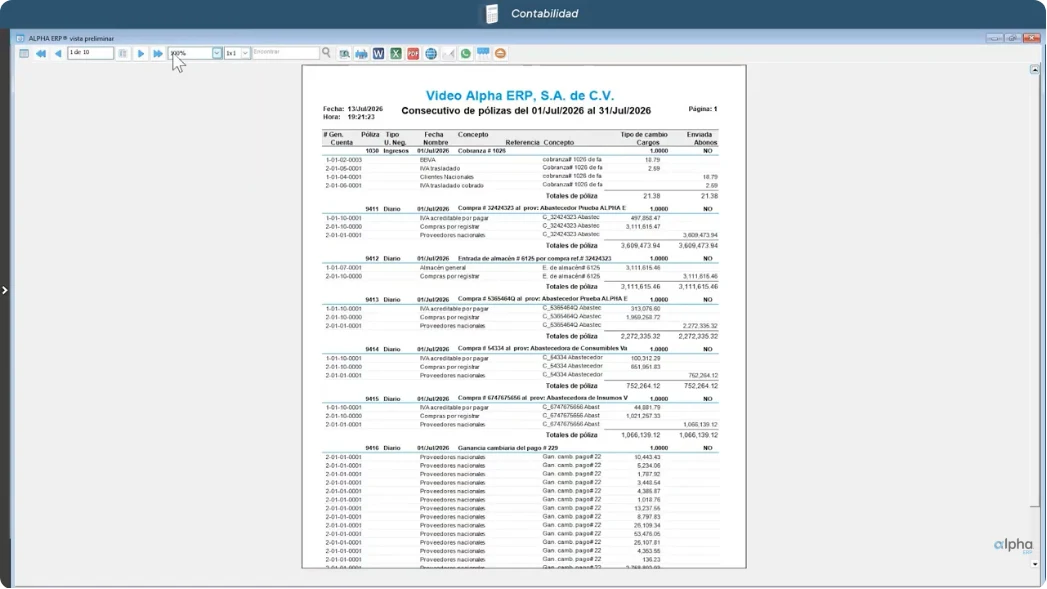Click the scrollbar up arrow
Viewport: 1047px width, 589px height.
pos(1034,69)
